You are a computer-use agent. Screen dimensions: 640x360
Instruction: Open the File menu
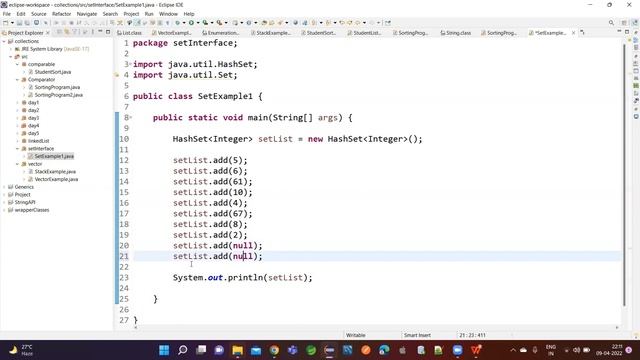(7, 14)
